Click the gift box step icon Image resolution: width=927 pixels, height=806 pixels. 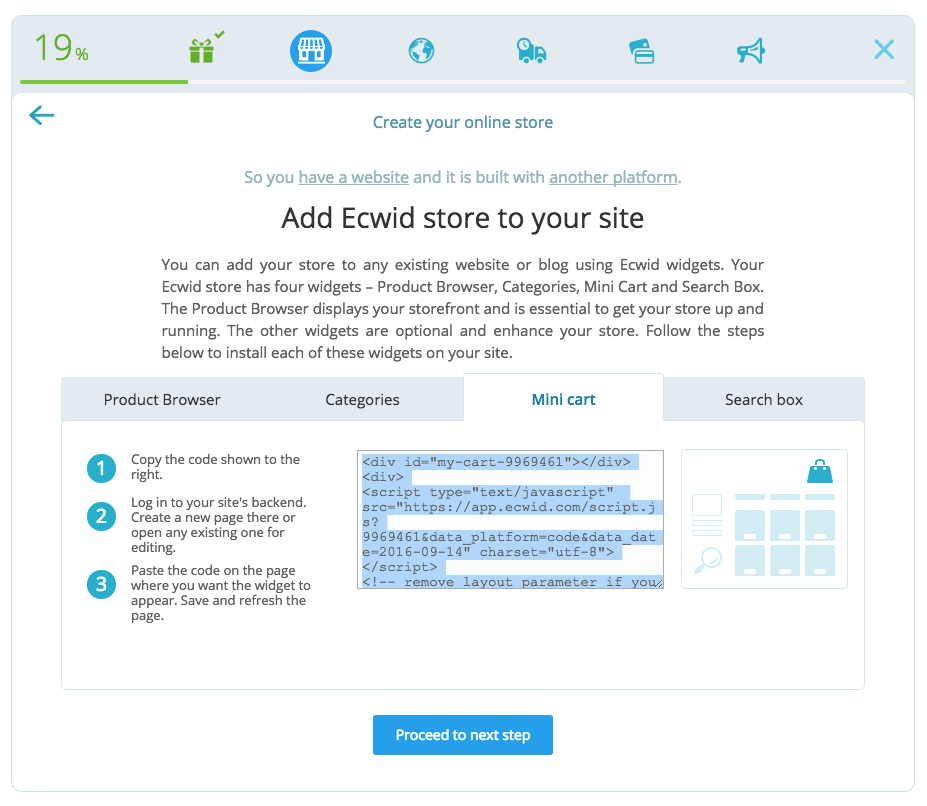coord(202,50)
